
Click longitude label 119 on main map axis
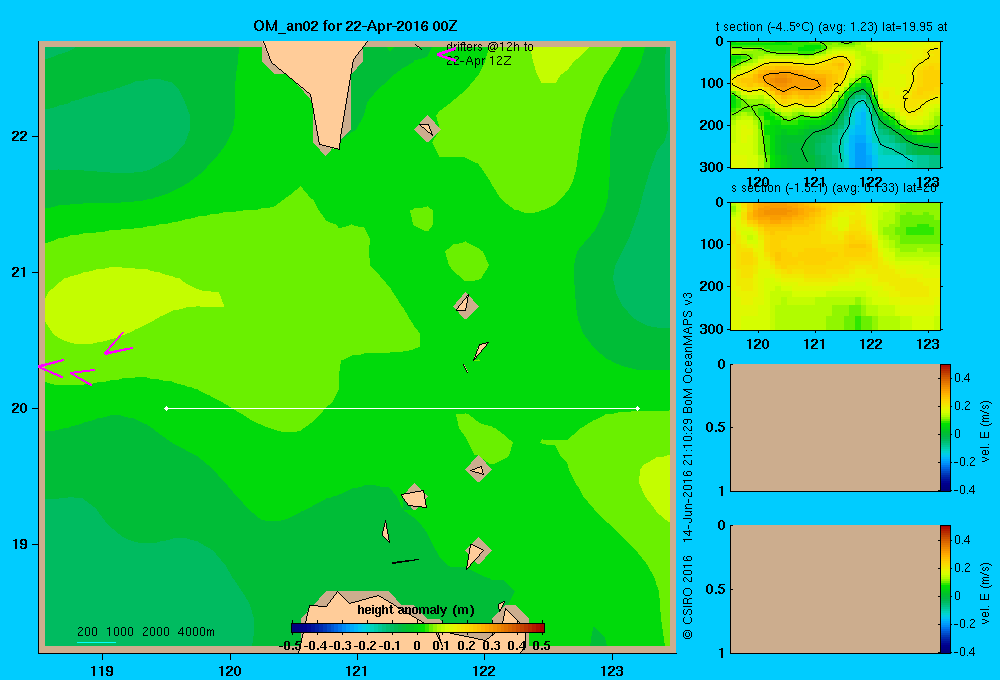(x=102, y=670)
